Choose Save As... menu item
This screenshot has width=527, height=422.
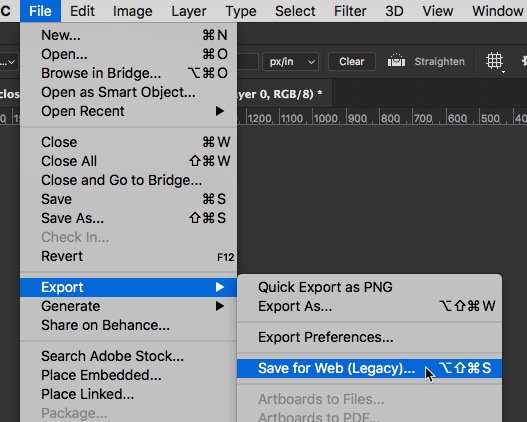(128, 218)
